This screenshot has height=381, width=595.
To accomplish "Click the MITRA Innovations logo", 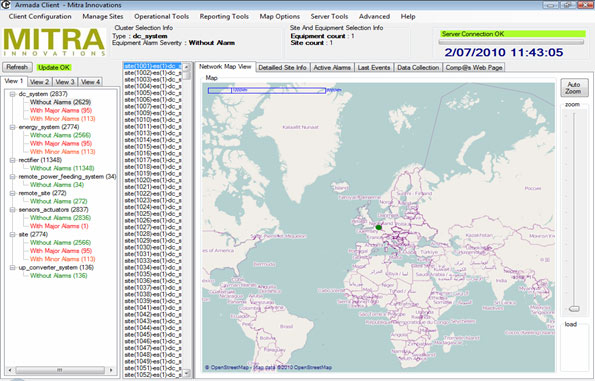I will click(54, 42).
